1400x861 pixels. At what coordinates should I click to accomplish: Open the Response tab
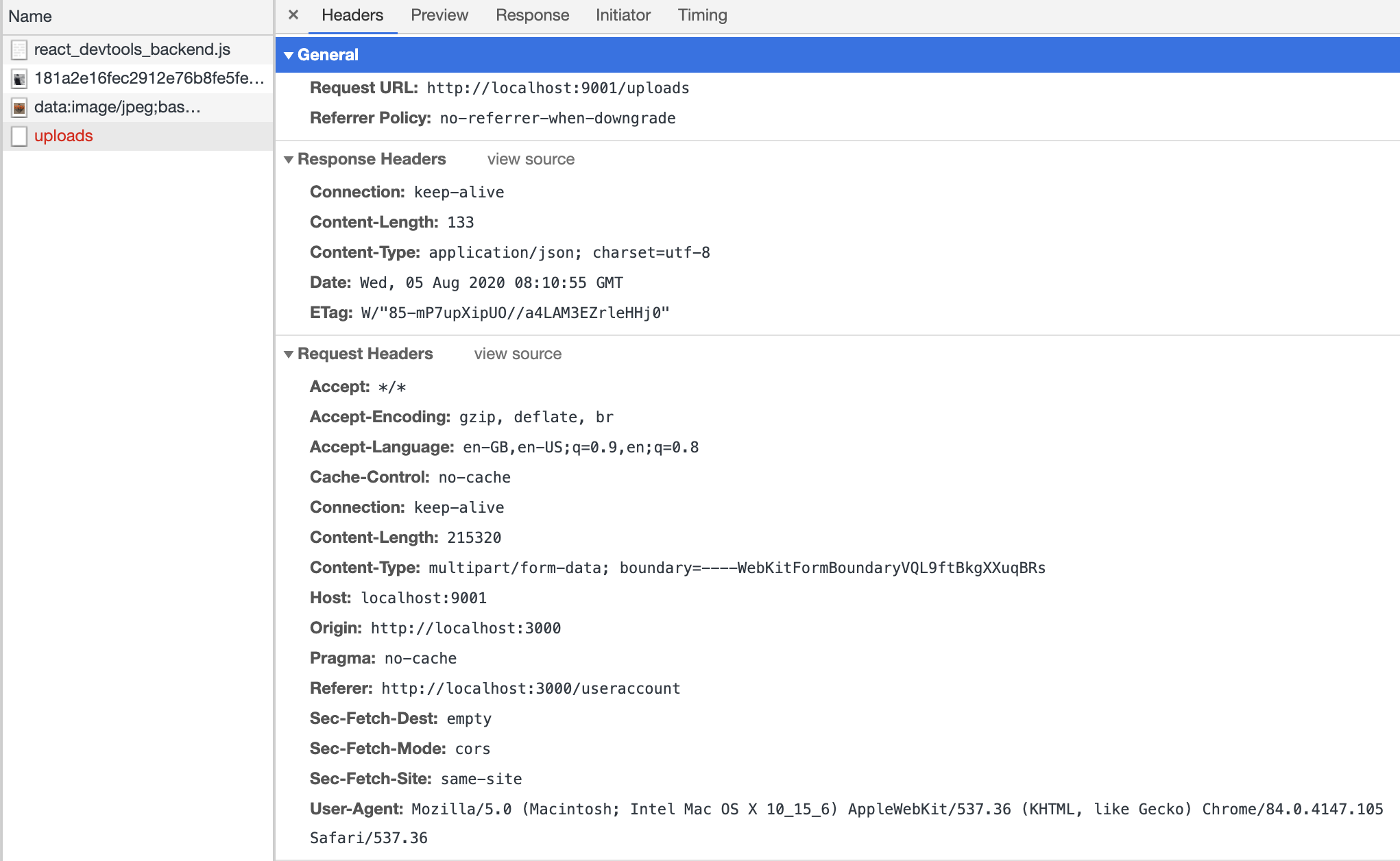[532, 15]
